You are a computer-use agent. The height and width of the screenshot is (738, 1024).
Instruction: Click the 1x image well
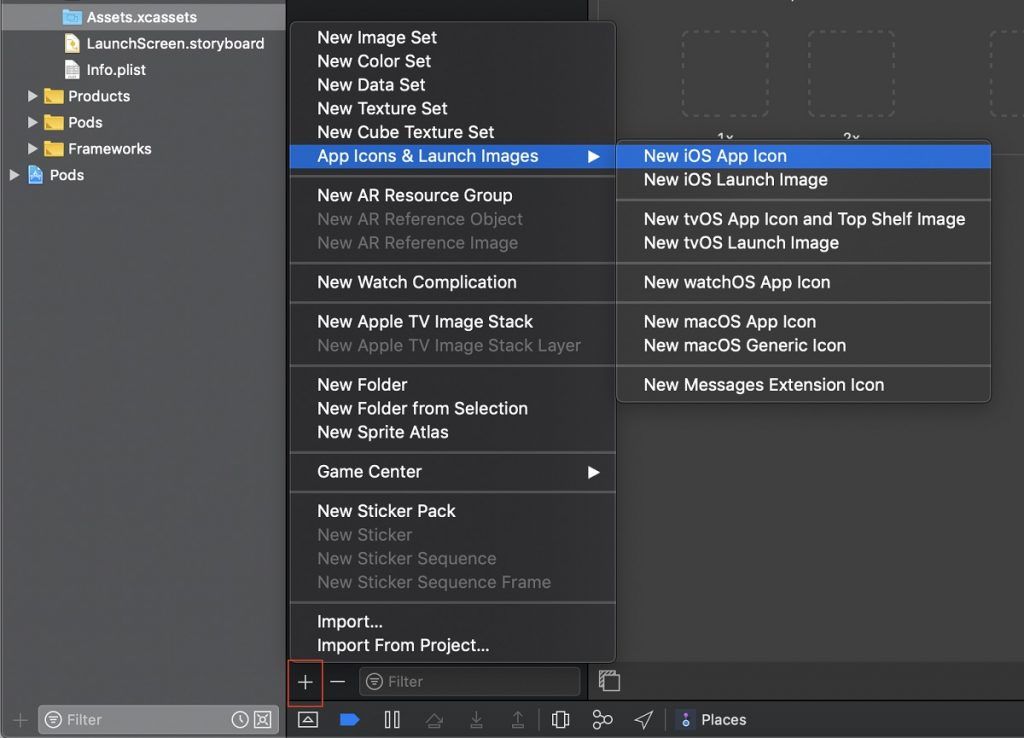725,74
